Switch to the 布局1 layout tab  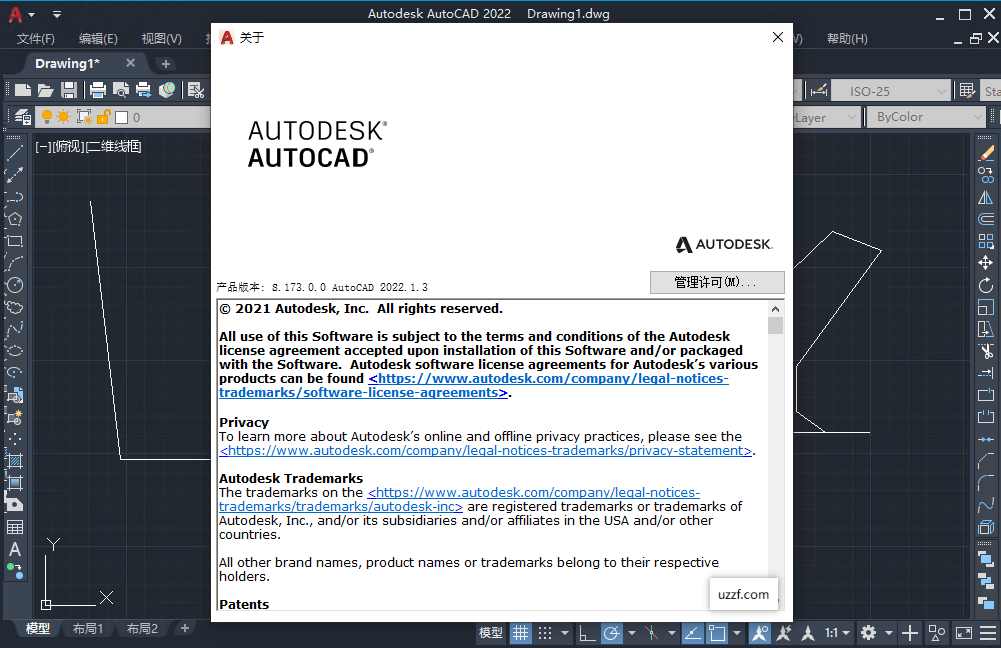click(x=86, y=629)
